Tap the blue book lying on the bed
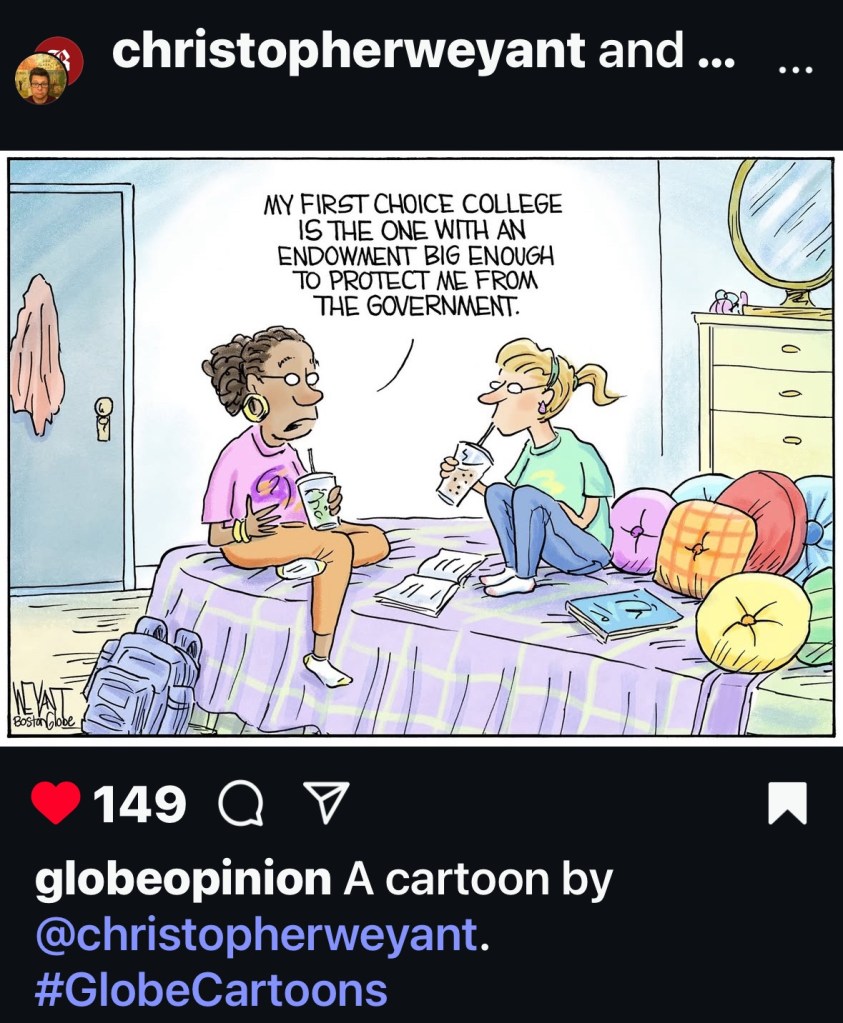 pyautogui.click(x=624, y=615)
